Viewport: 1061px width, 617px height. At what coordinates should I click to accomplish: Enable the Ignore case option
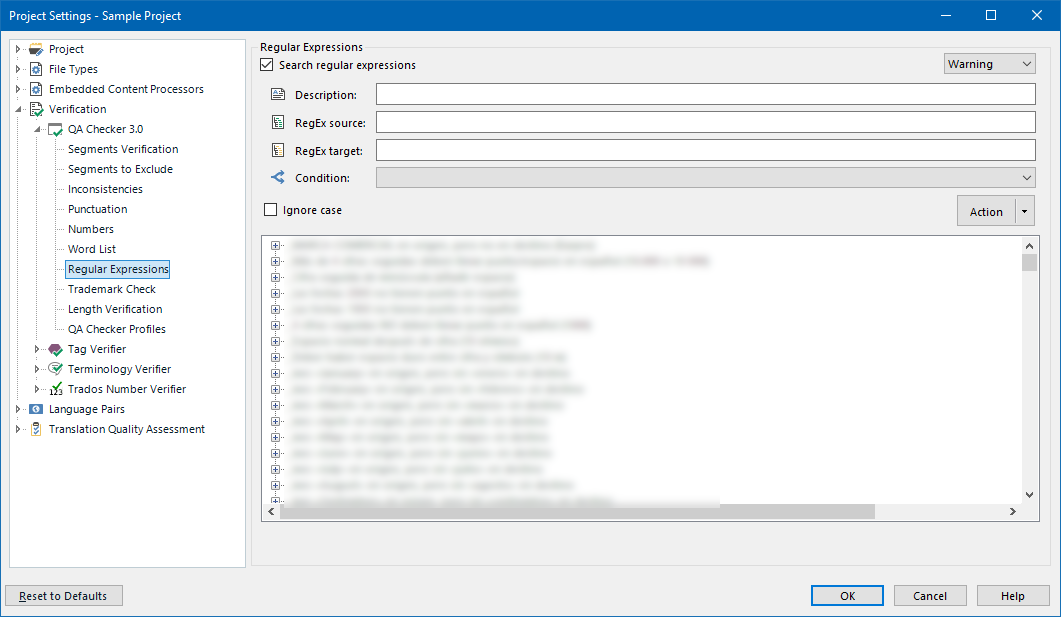point(270,210)
